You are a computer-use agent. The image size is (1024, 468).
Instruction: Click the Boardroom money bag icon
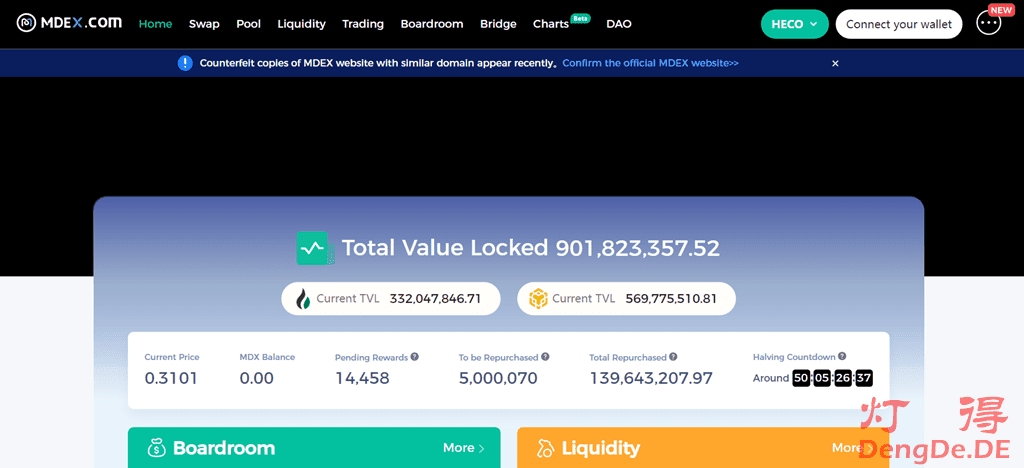pyautogui.click(x=155, y=448)
